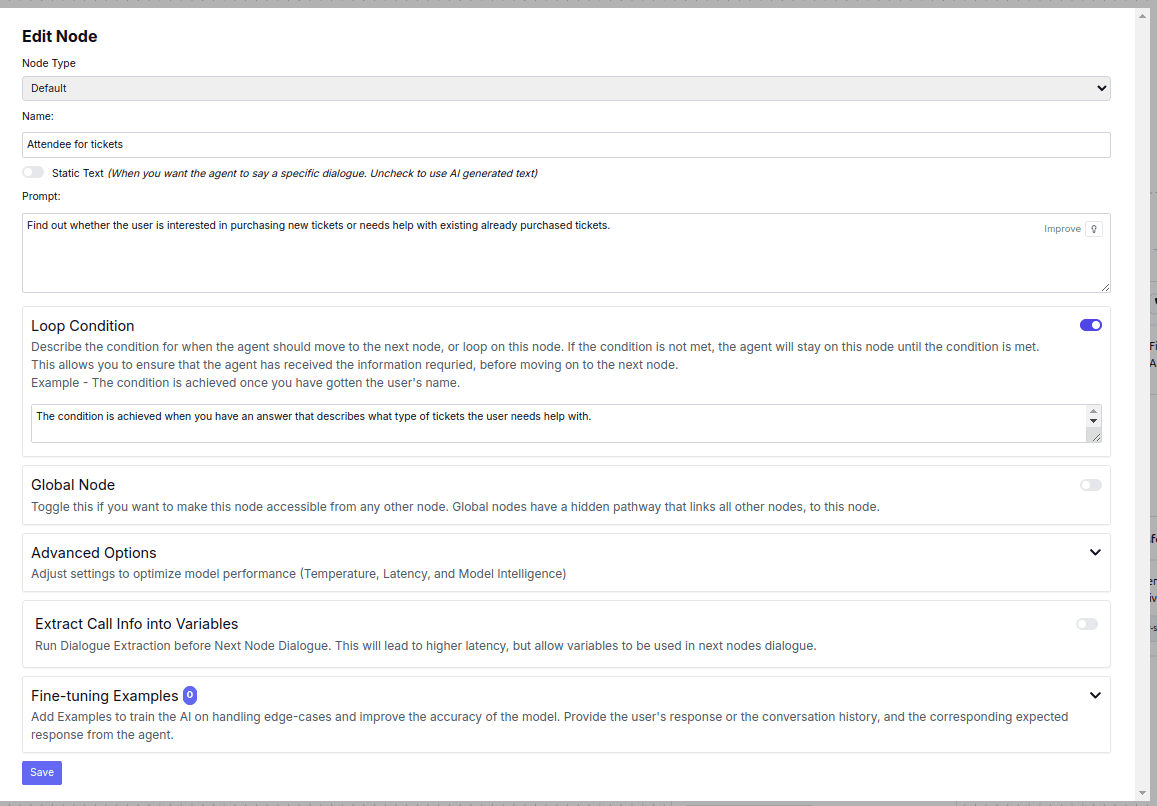This screenshot has height=806, width=1157.
Task: Enable the Static Text toggle
Action: pos(33,172)
